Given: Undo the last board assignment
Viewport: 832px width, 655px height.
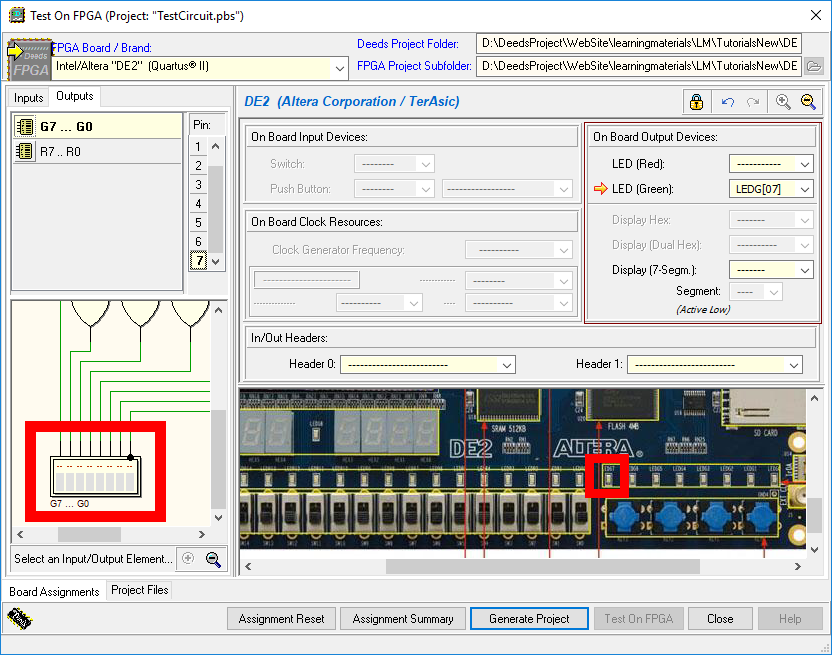Looking at the screenshot, I should point(728,101).
